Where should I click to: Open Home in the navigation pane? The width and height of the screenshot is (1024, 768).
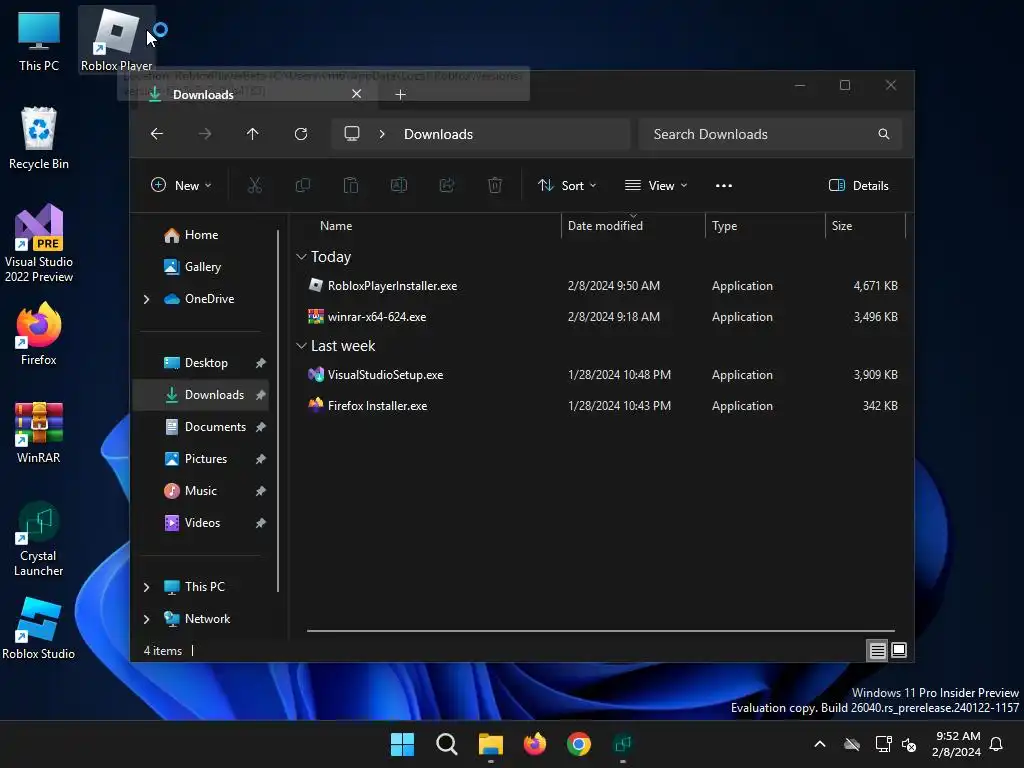click(200, 235)
